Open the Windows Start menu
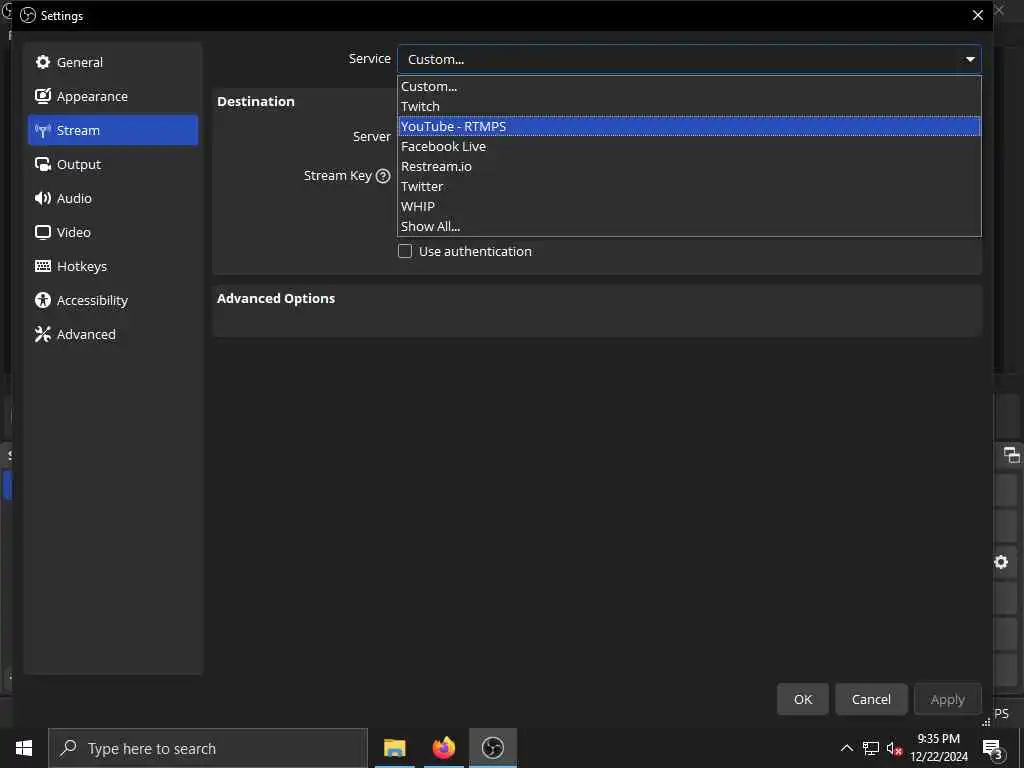This screenshot has height=768, width=1024. click(x=24, y=748)
